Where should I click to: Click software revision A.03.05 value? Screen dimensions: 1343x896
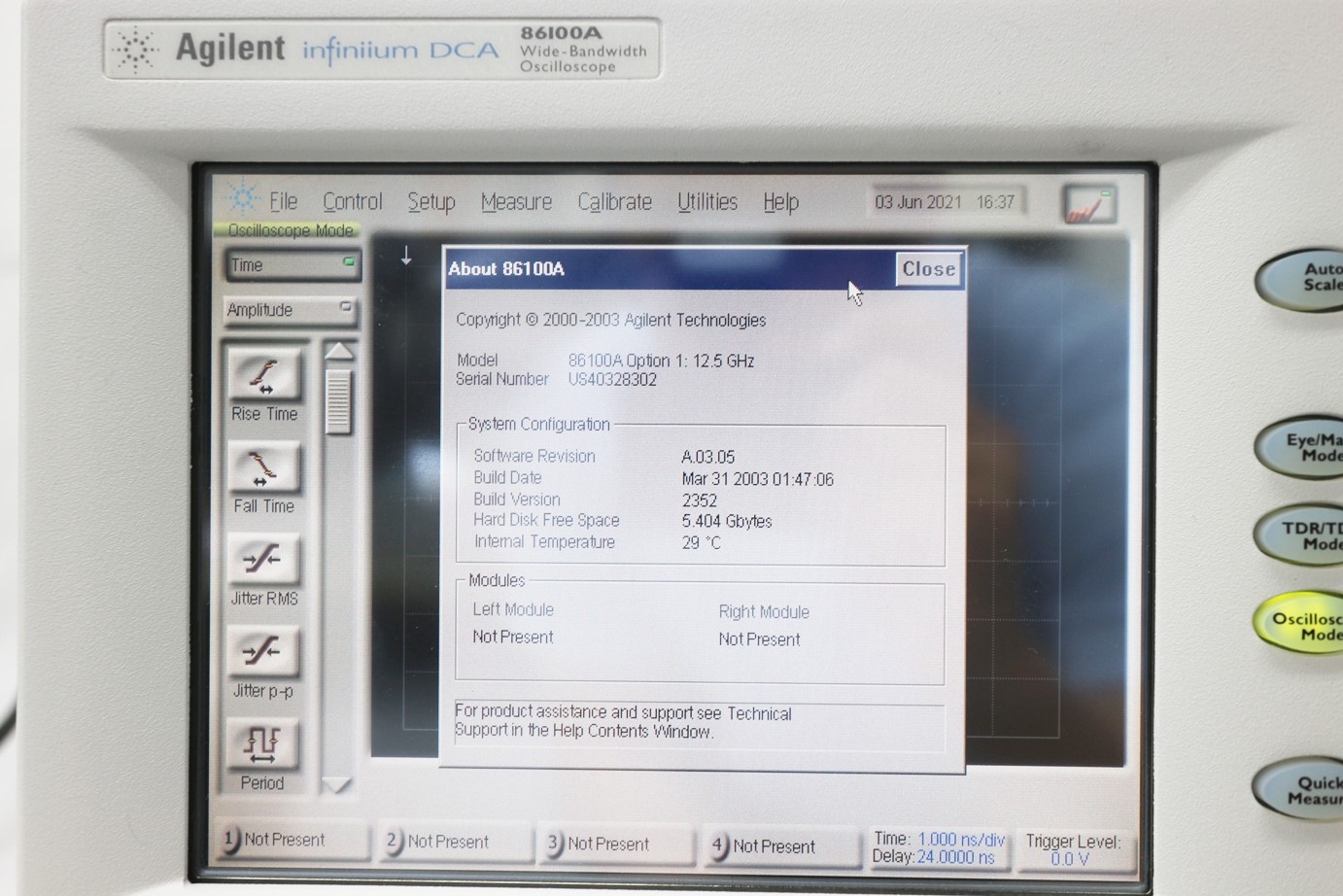point(708,457)
